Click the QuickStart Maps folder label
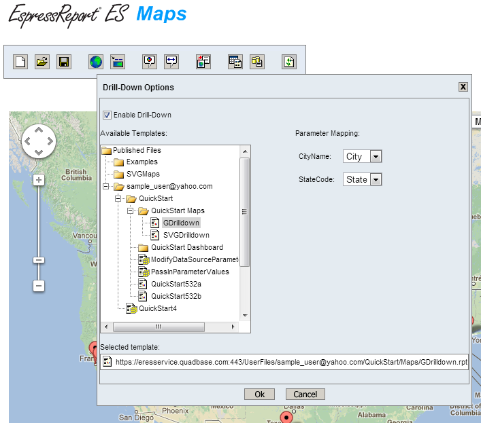481x423 pixels. [178, 211]
